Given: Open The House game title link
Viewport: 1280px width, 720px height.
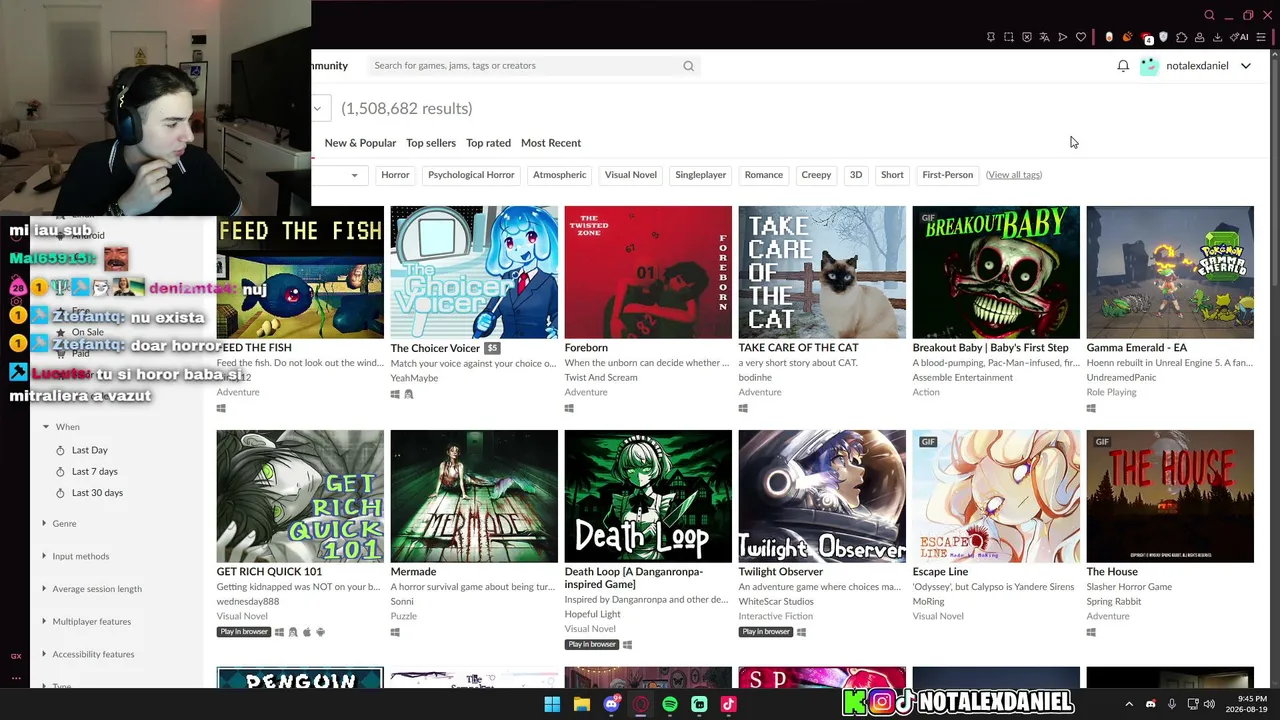Looking at the screenshot, I should 1112,572.
